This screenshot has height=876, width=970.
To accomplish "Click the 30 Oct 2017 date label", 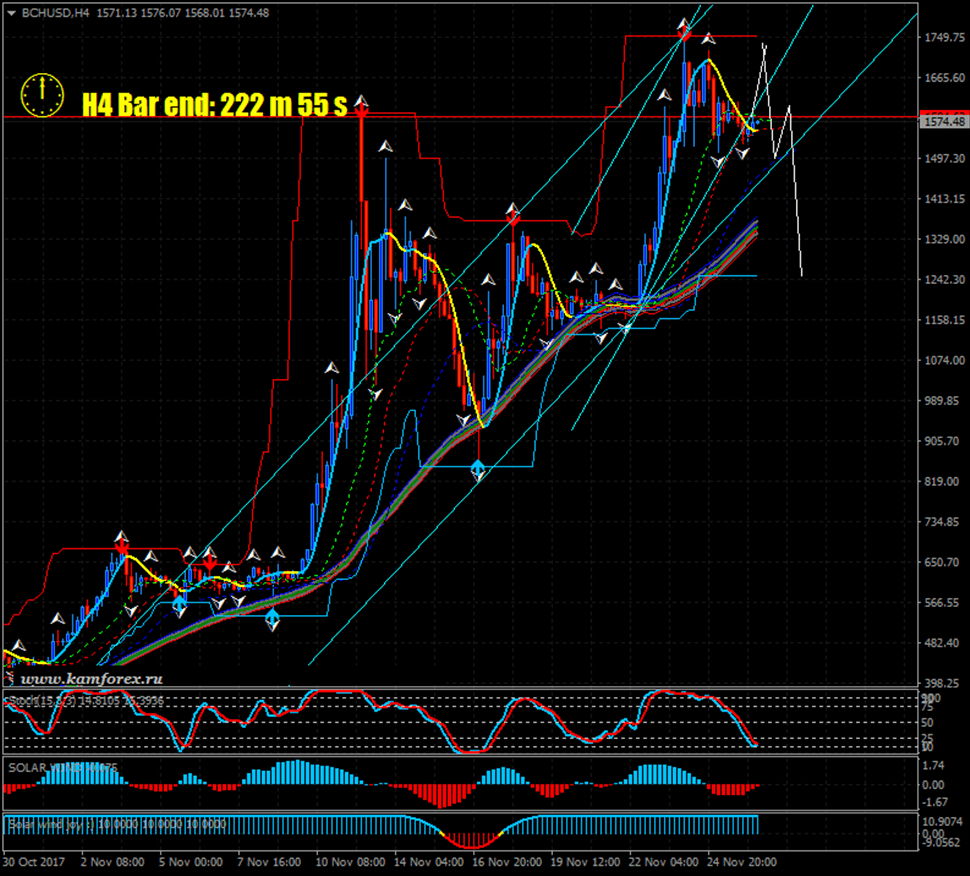I will [34, 862].
